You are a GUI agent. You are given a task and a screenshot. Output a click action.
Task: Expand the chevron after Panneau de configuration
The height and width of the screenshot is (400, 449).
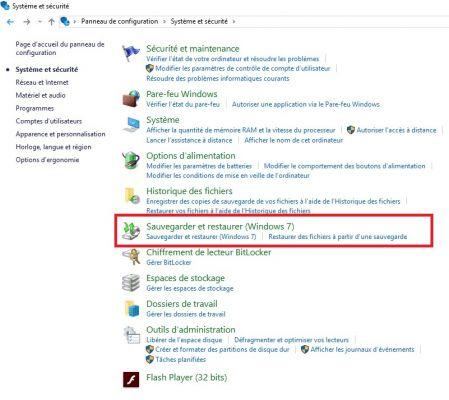pyautogui.click(x=164, y=22)
